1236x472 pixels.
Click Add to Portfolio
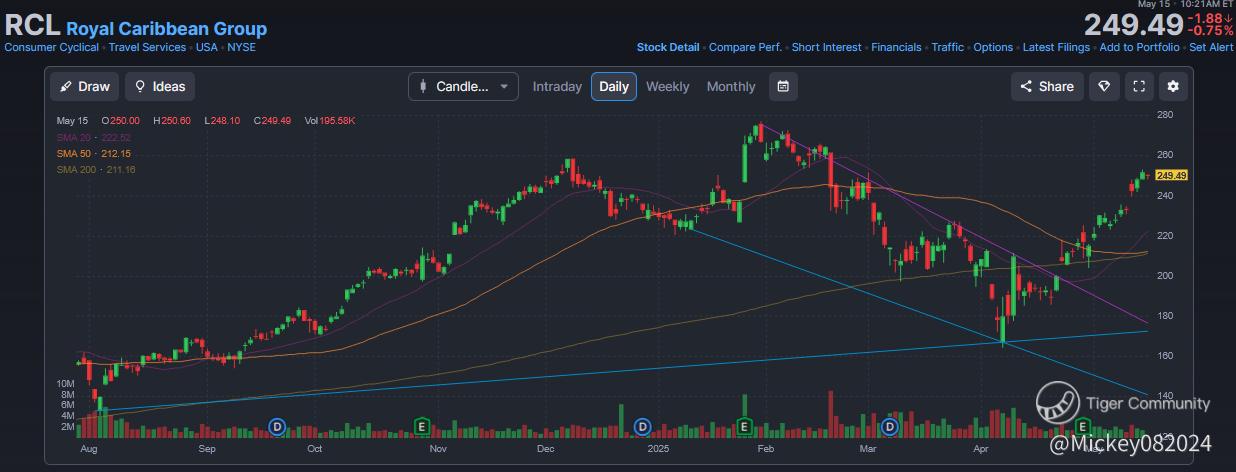(1139, 47)
